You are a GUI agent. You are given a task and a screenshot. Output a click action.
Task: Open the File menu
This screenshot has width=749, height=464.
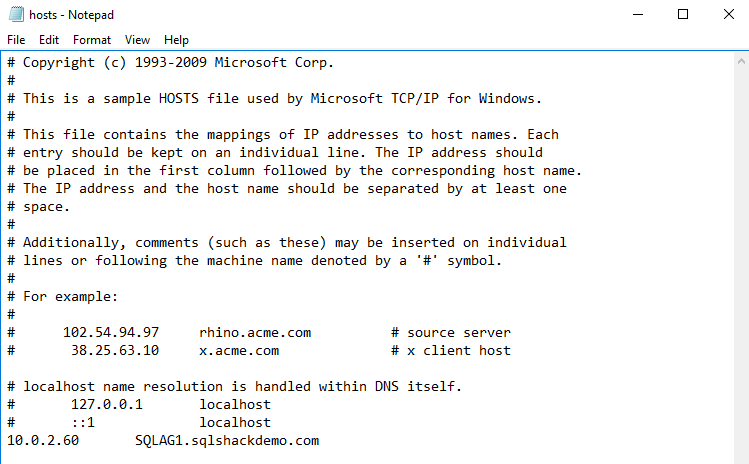coord(16,40)
